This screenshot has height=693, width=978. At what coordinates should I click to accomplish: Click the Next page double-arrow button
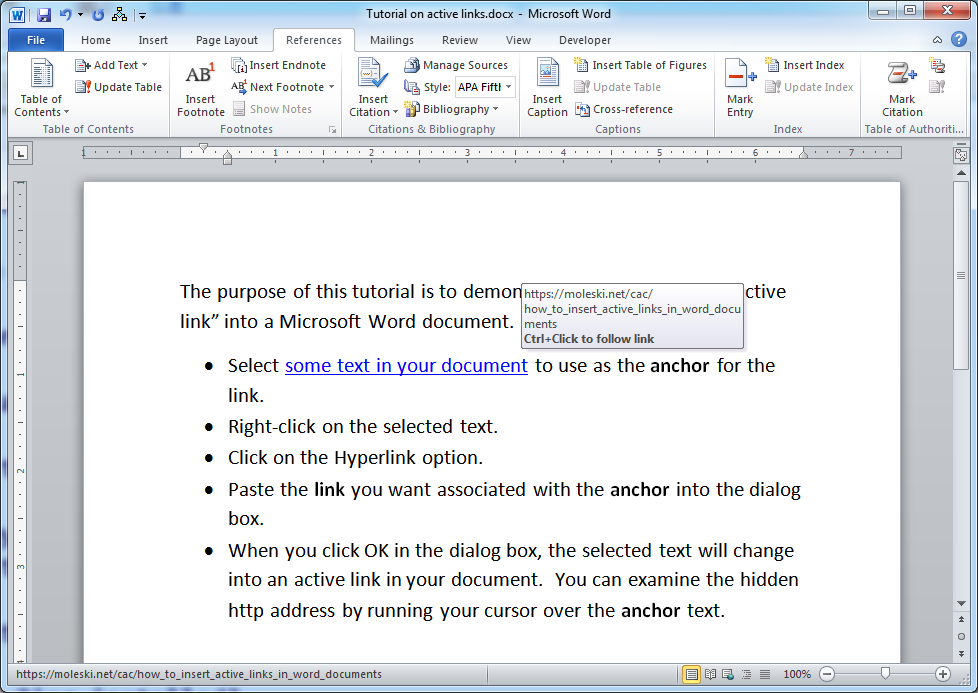pyautogui.click(x=961, y=654)
